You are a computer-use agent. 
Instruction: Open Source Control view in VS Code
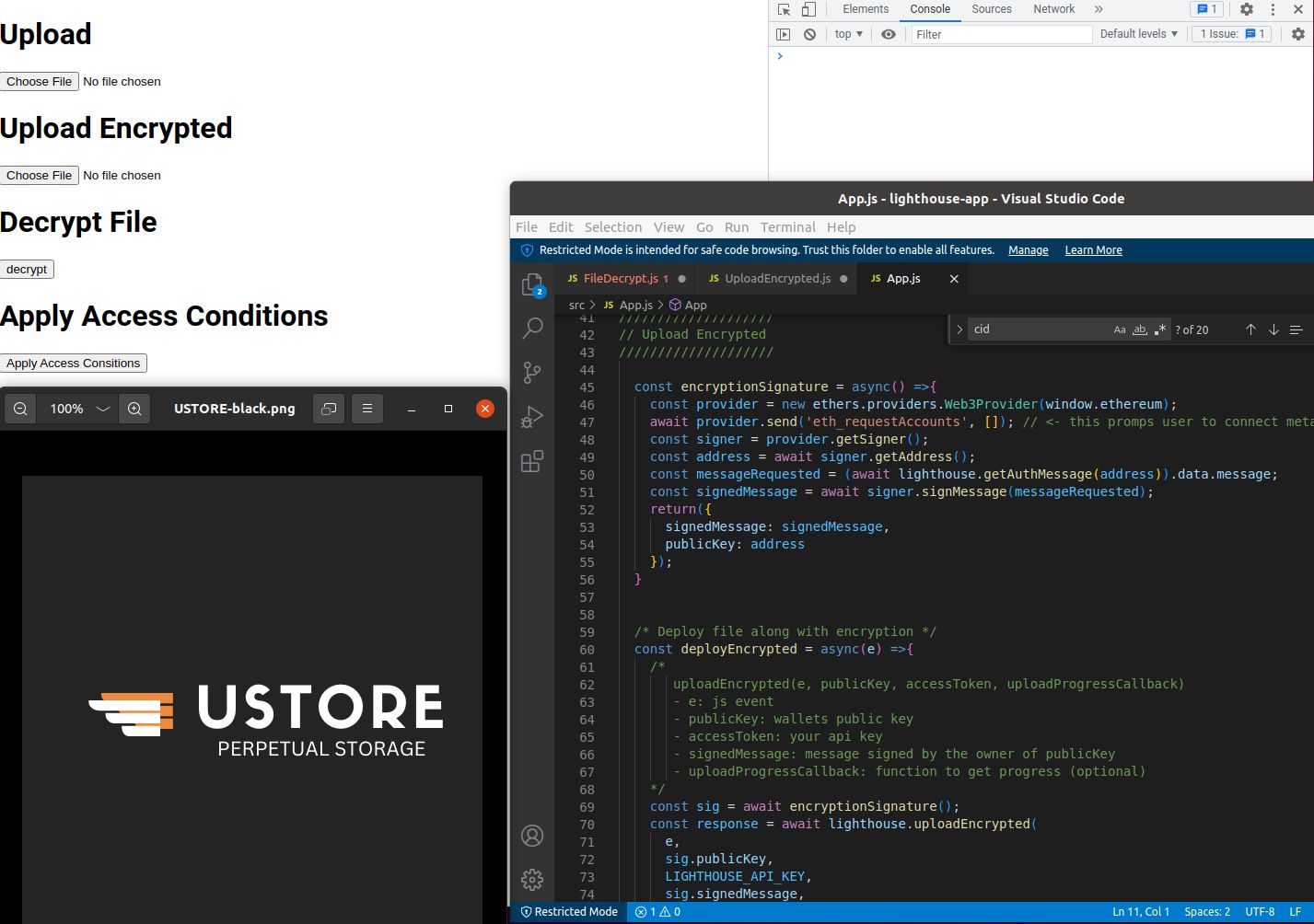[532, 372]
